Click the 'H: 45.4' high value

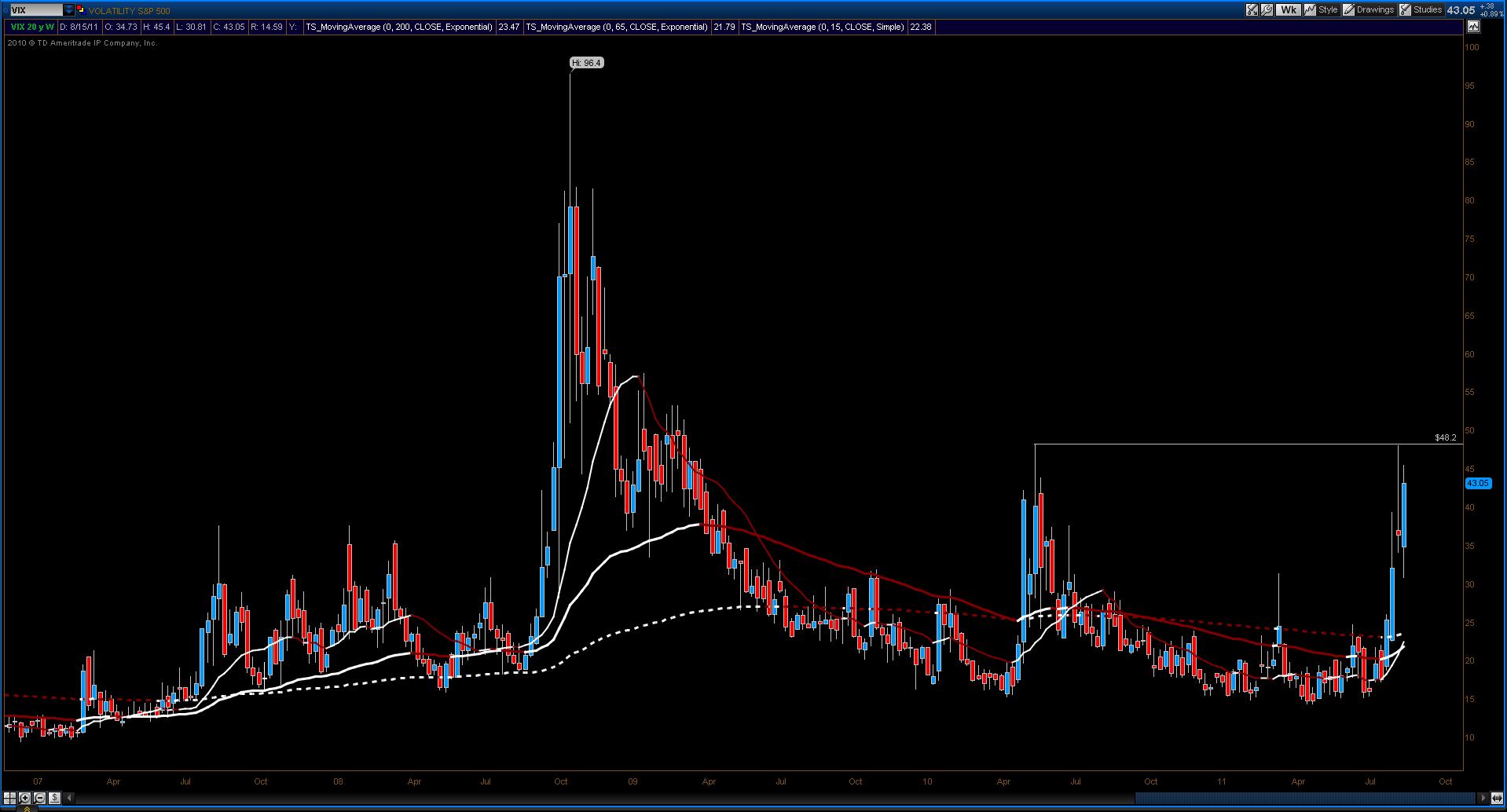tap(156, 27)
